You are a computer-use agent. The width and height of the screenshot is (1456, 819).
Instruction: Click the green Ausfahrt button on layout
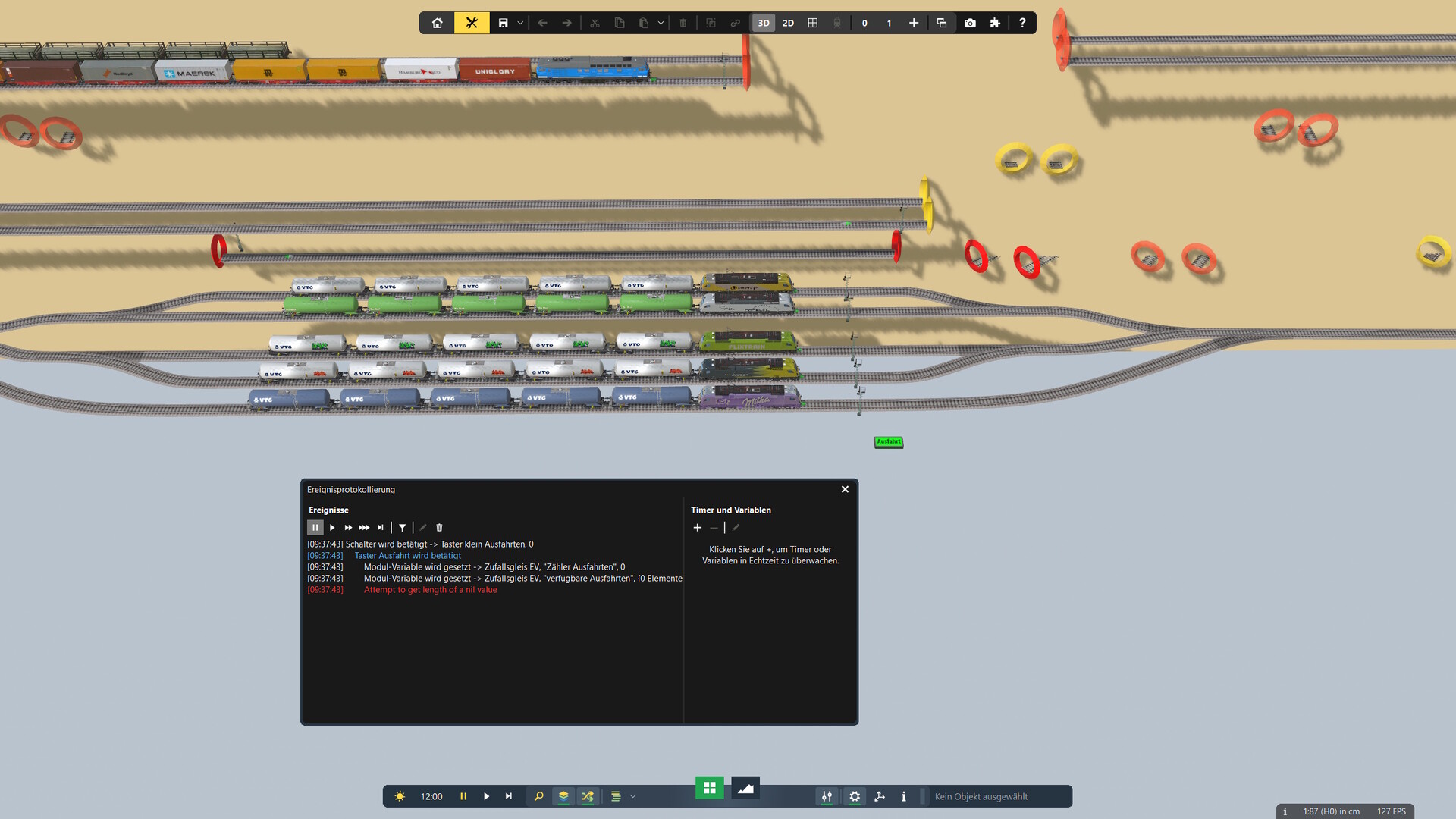(x=889, y=441)
